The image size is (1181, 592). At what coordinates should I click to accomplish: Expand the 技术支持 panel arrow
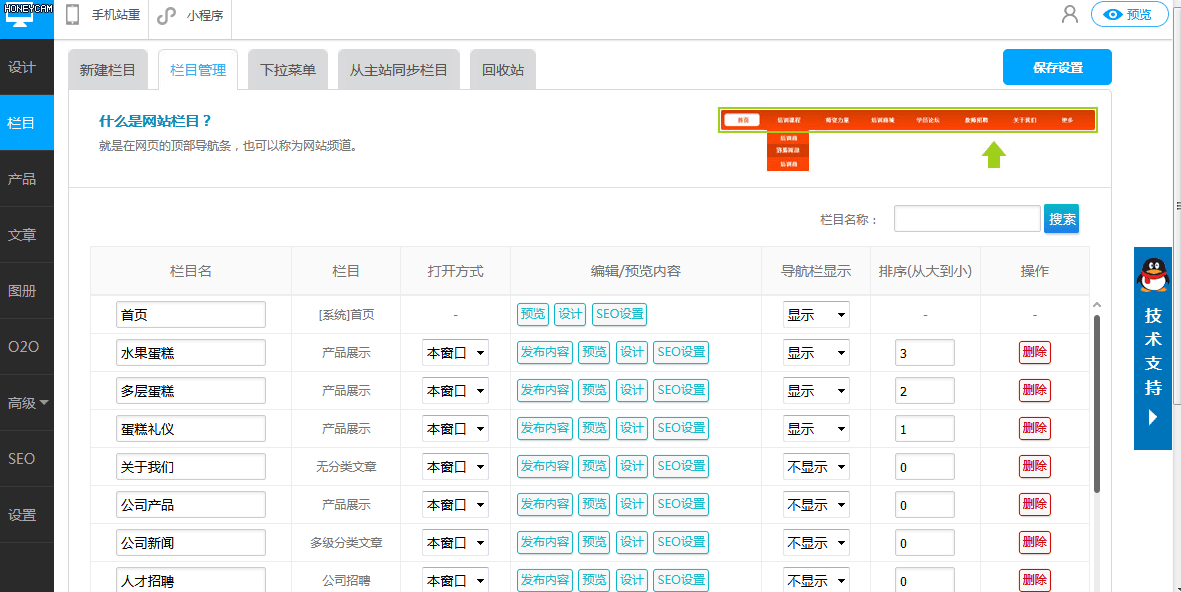click(1152, 417)
